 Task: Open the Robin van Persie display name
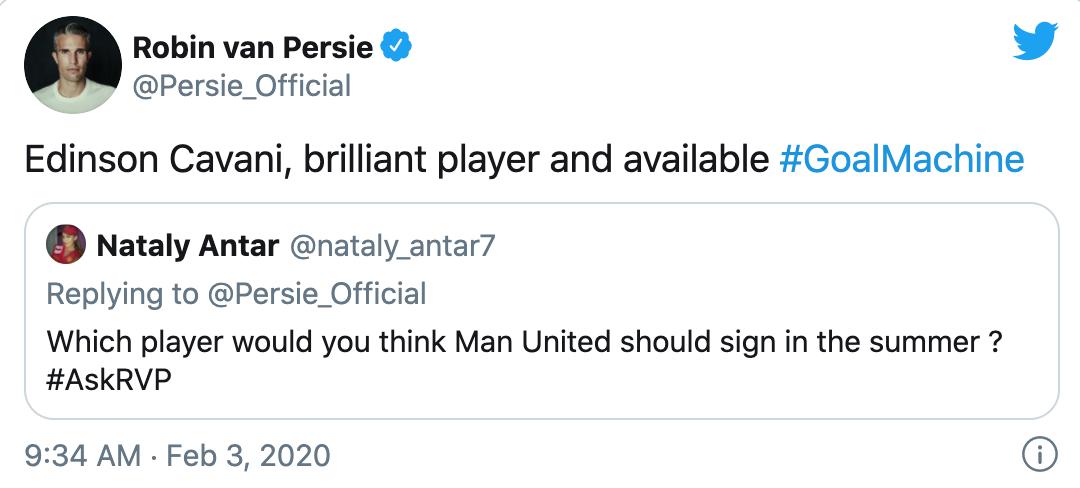[252, 46]
